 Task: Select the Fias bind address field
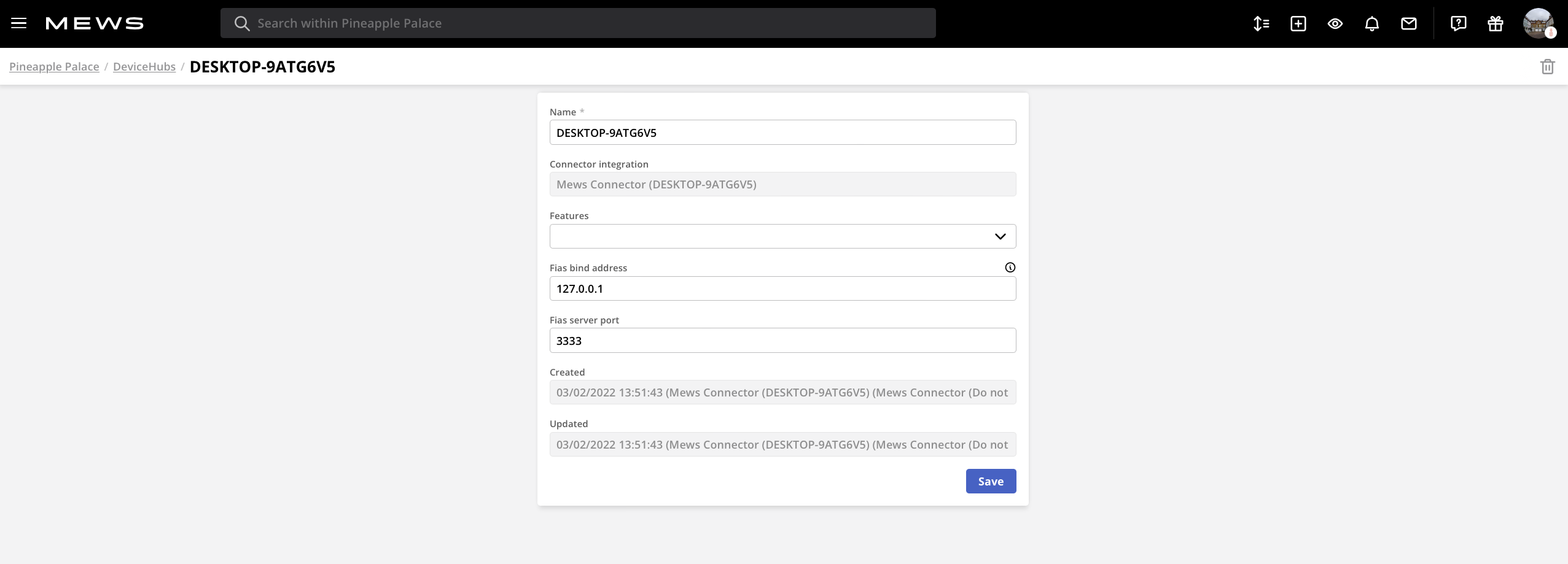pos(782,288)
